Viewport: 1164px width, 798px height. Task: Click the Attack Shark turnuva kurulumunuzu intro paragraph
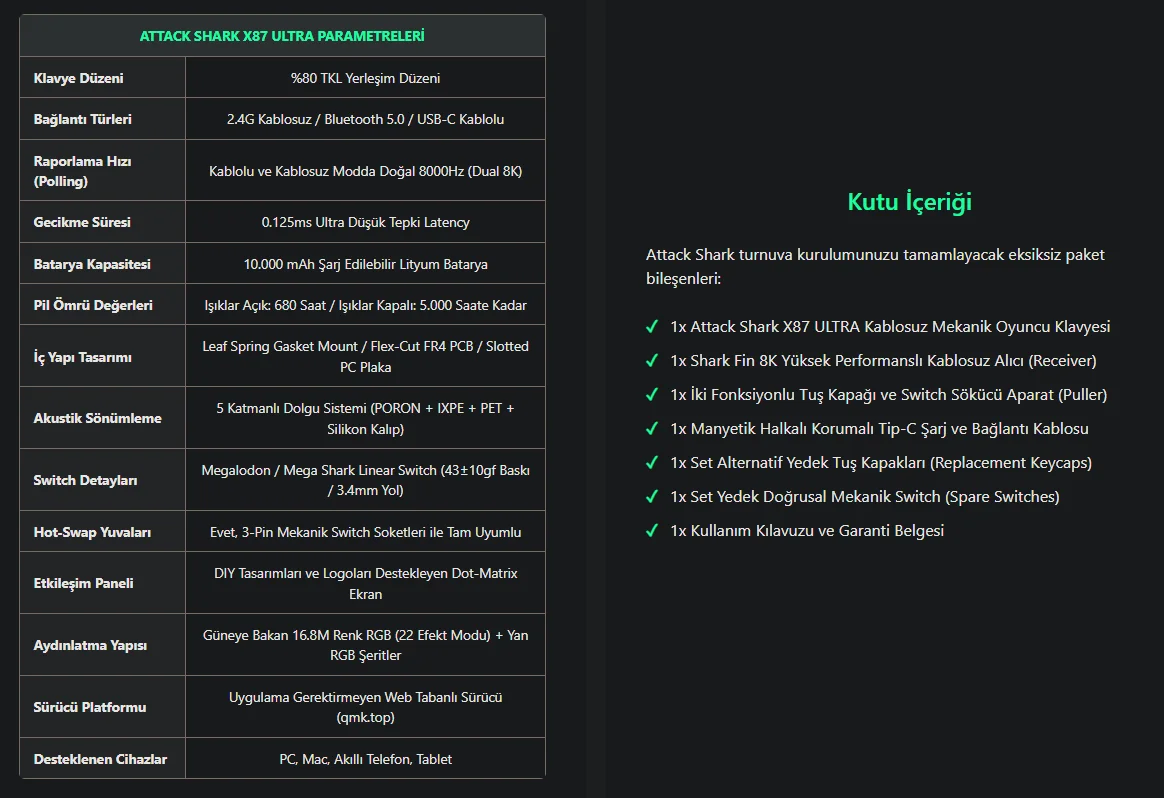[x=875, y=266]
